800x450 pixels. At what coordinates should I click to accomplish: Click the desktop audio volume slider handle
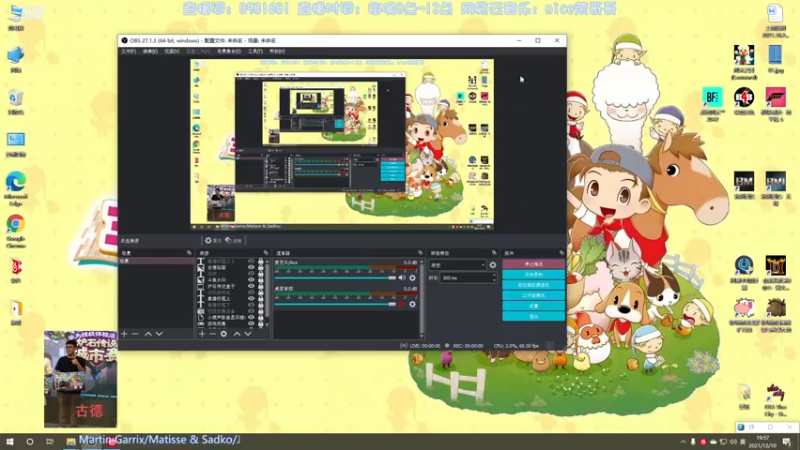[392, 304]
